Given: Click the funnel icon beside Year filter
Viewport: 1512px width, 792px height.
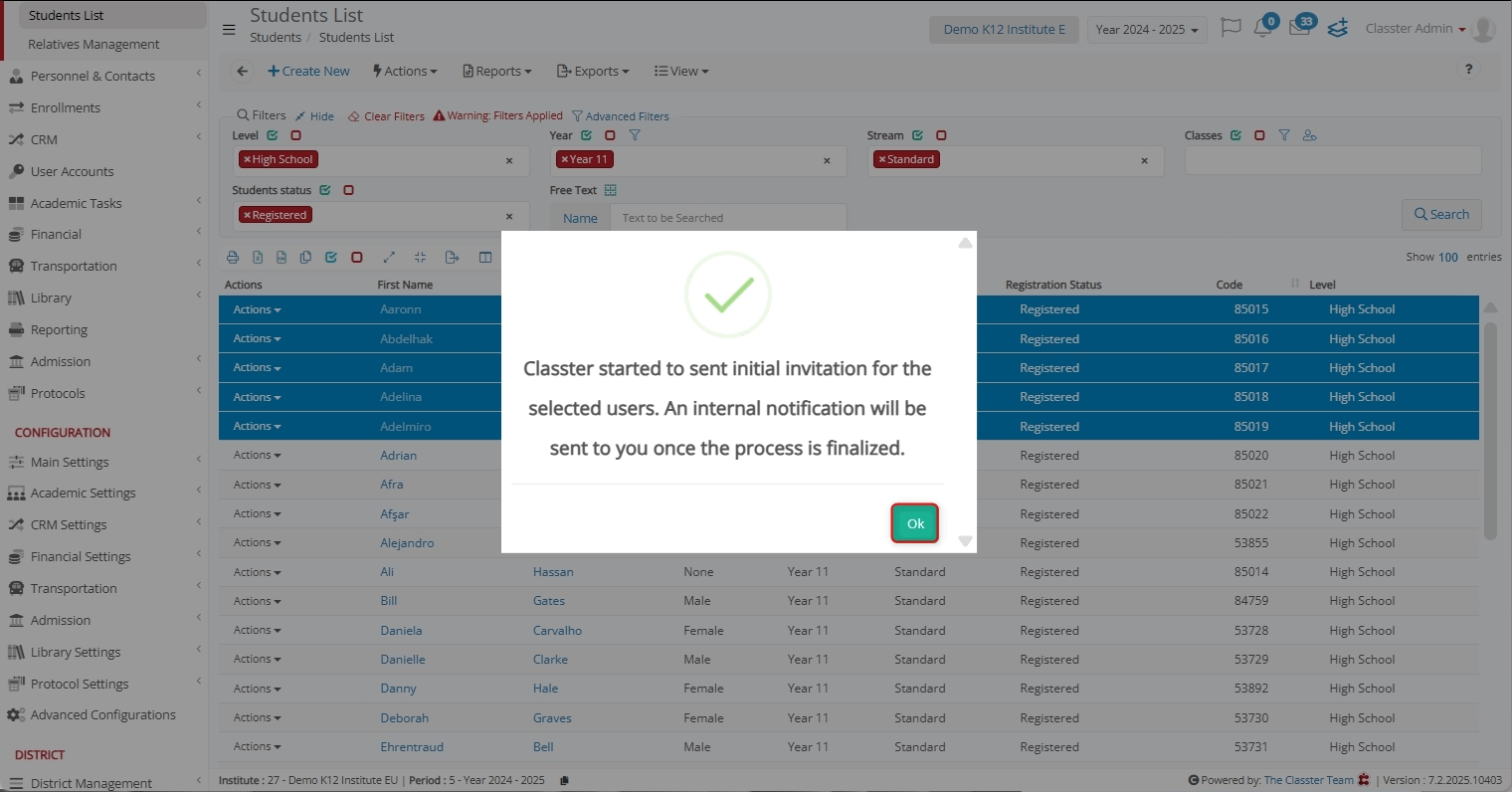Looking at the screenshot, I should tap(635, 135).
